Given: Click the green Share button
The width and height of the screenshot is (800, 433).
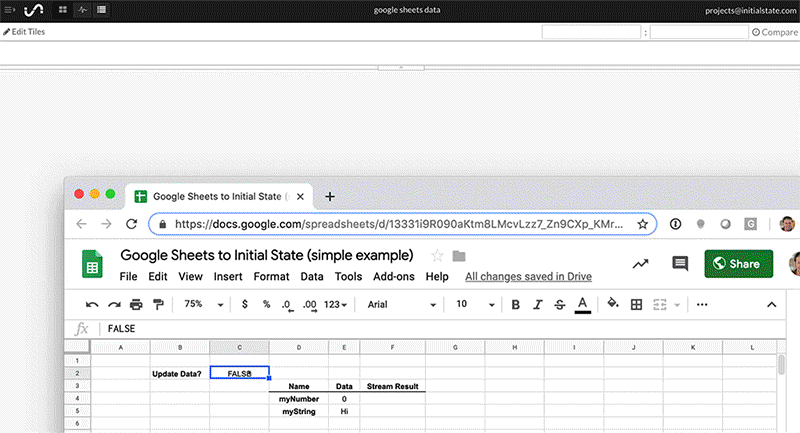Looking at the screenshot, I should click(739, 264).
